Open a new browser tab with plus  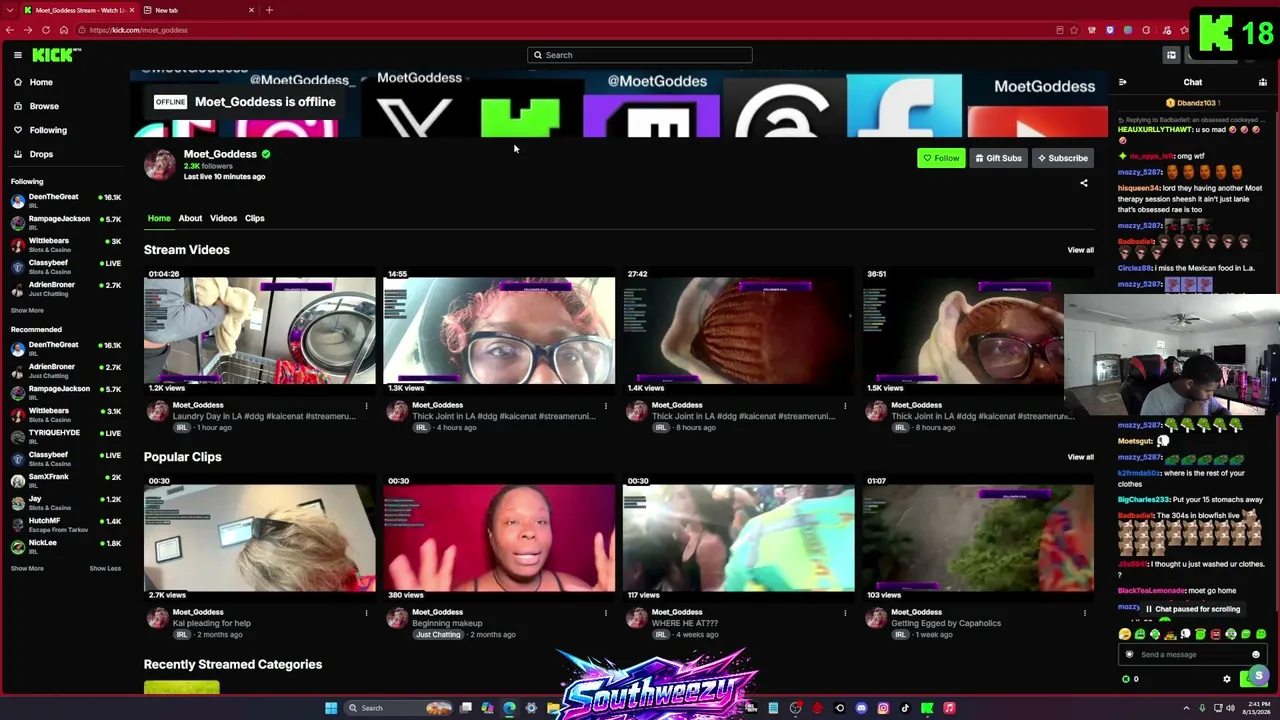pos(269,10)
